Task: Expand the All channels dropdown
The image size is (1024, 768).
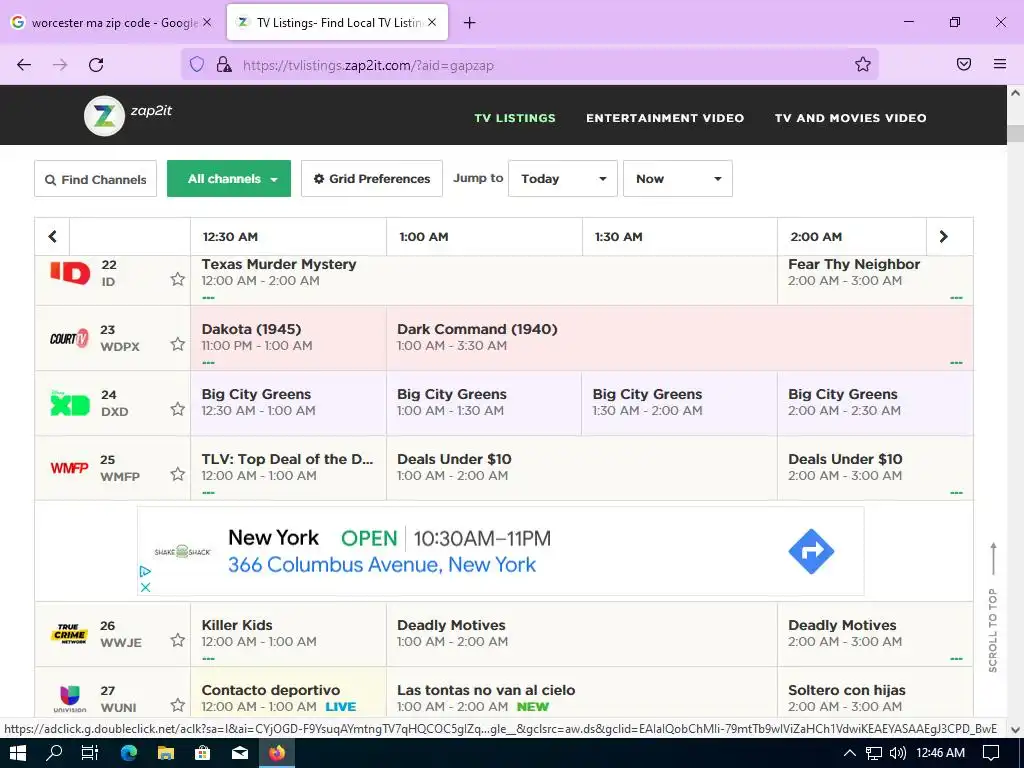Action: pos(229,179)
